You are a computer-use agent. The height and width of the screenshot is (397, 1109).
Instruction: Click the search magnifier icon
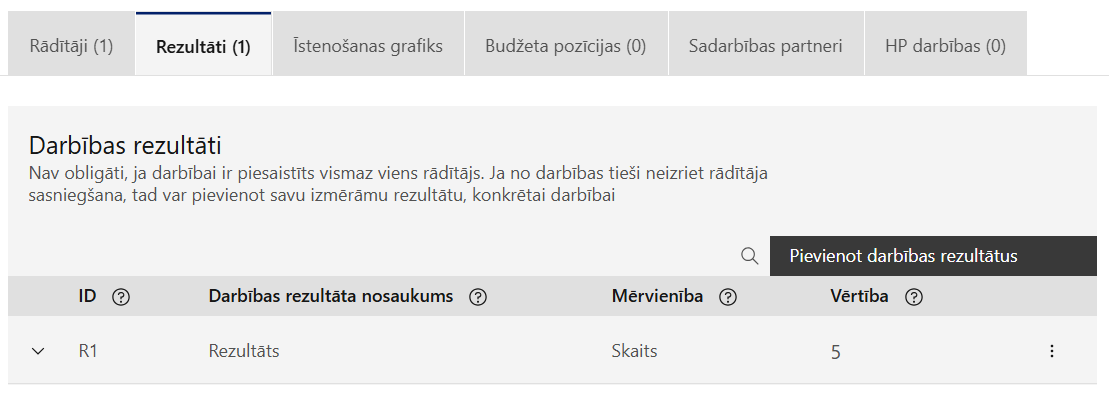pyautogui.click(x=750, y=256)
